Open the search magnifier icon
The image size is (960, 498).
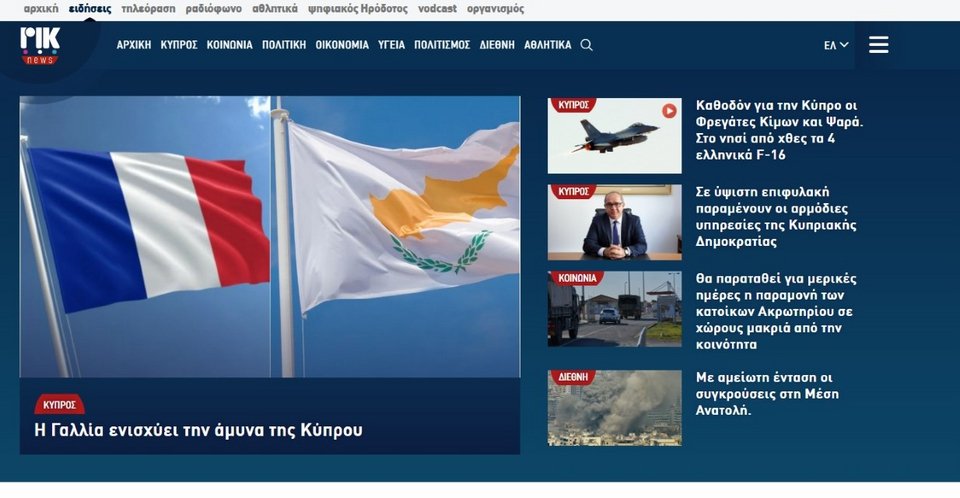pos(586,45)
